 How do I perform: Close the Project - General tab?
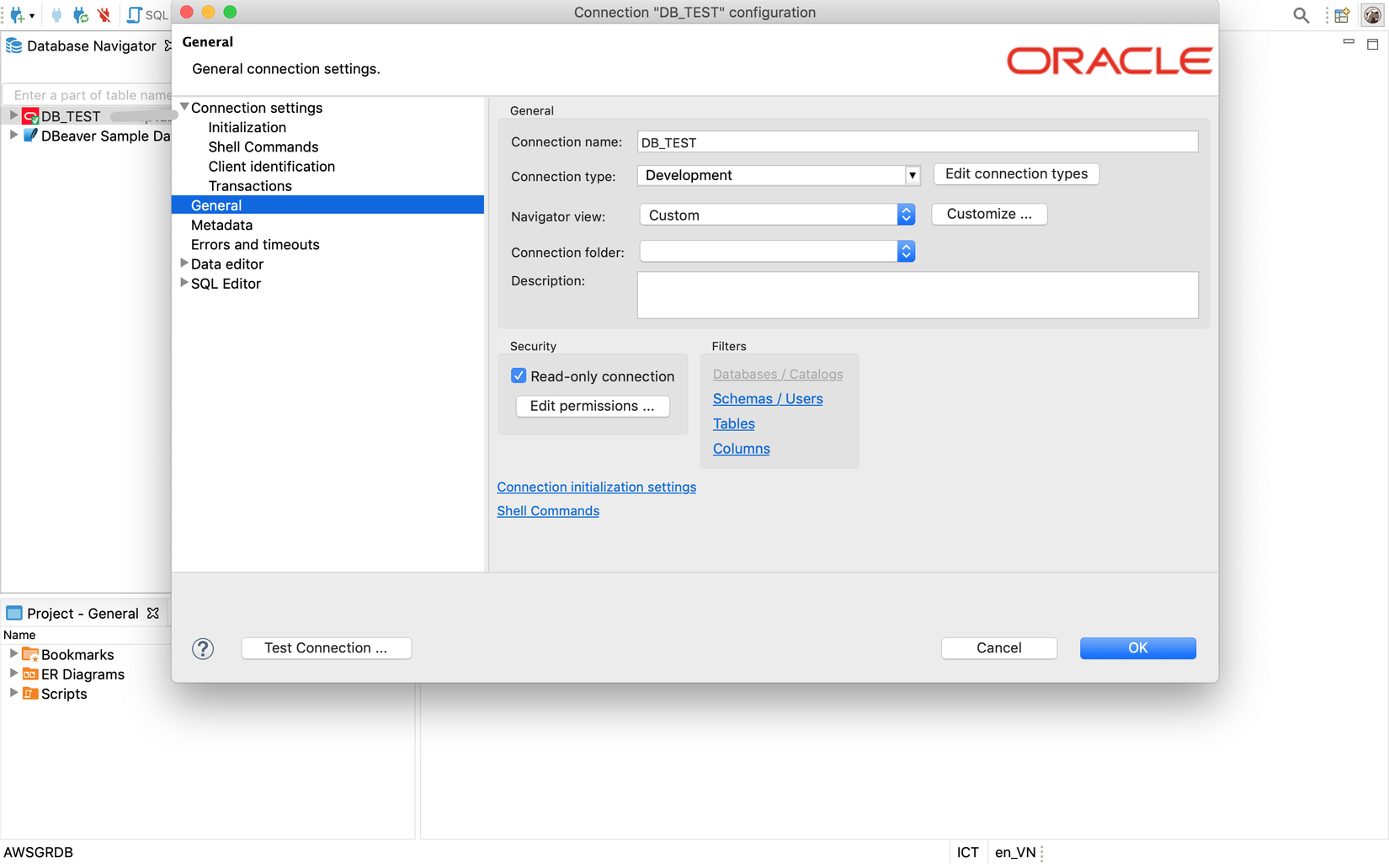click(x=153, y=613)
